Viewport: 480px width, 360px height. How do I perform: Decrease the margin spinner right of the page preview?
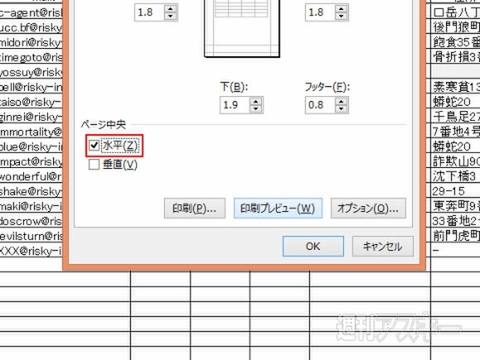341,16
